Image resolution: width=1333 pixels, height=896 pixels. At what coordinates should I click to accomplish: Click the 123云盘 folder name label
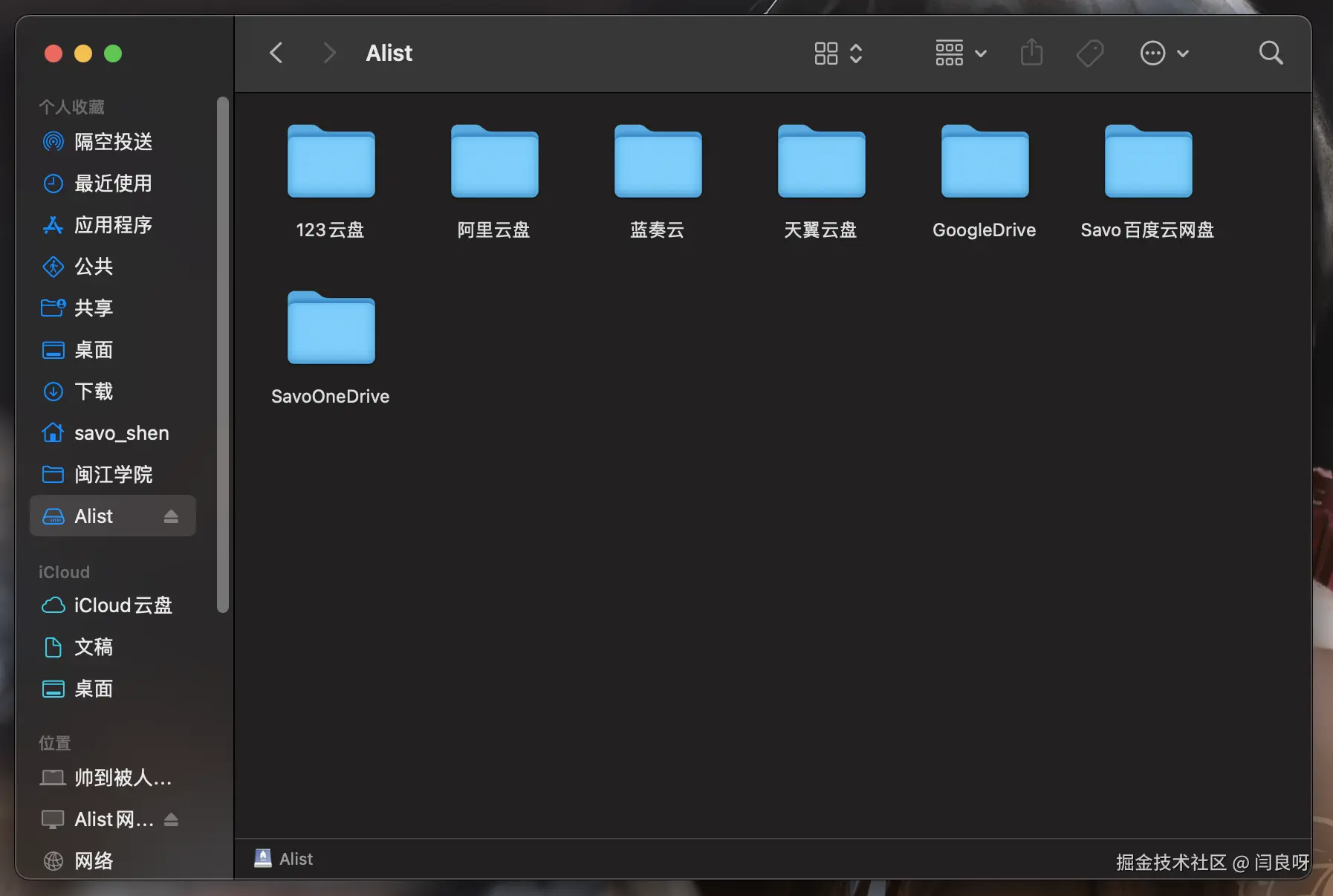[x=331, y=230]
